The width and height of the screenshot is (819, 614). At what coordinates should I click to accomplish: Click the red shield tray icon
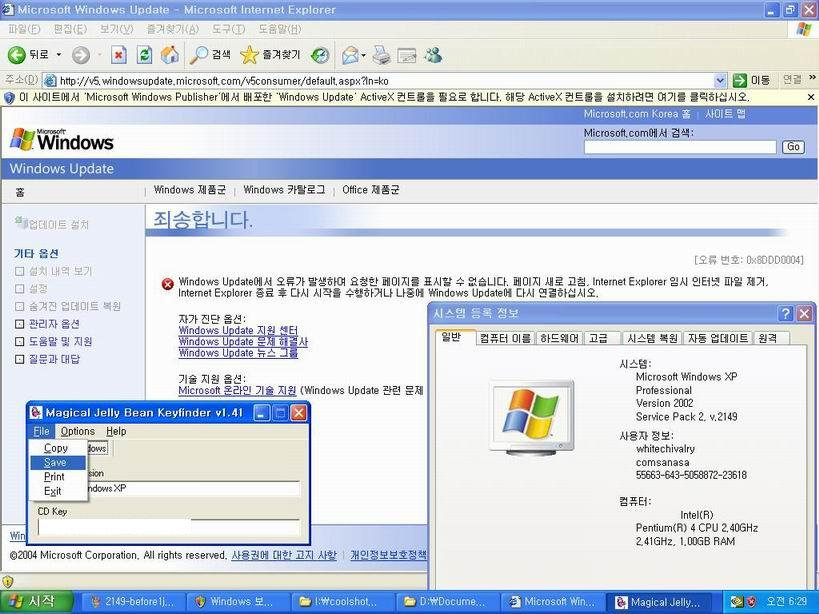click(751, 601)
